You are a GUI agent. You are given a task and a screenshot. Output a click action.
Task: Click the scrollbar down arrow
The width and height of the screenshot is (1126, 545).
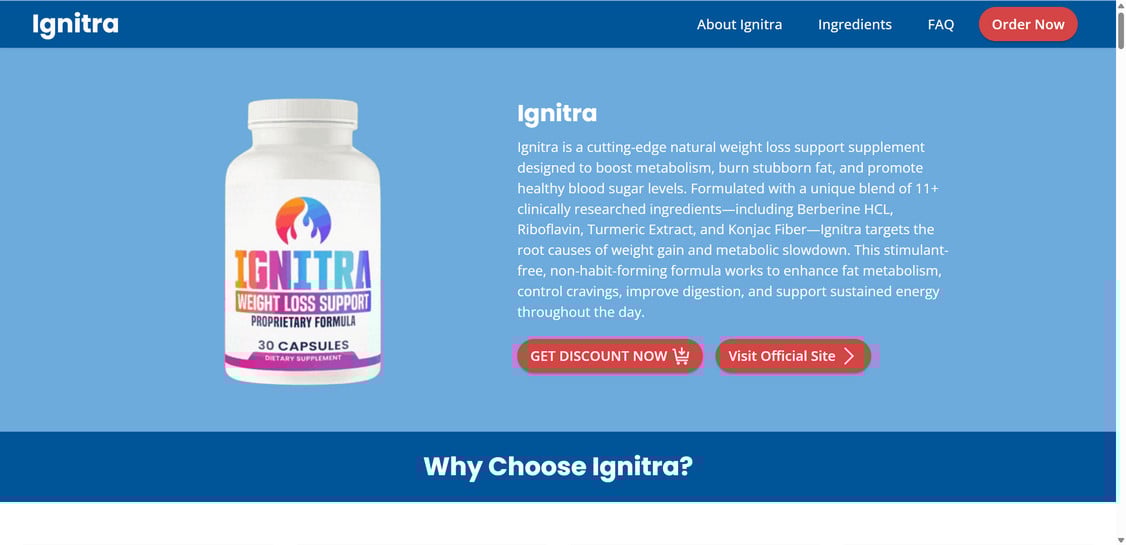(1121, 540)
